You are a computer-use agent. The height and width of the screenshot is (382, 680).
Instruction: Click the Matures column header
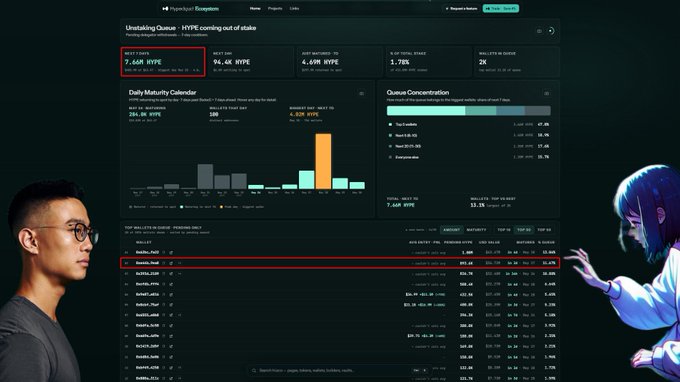(x=525, y=242)
